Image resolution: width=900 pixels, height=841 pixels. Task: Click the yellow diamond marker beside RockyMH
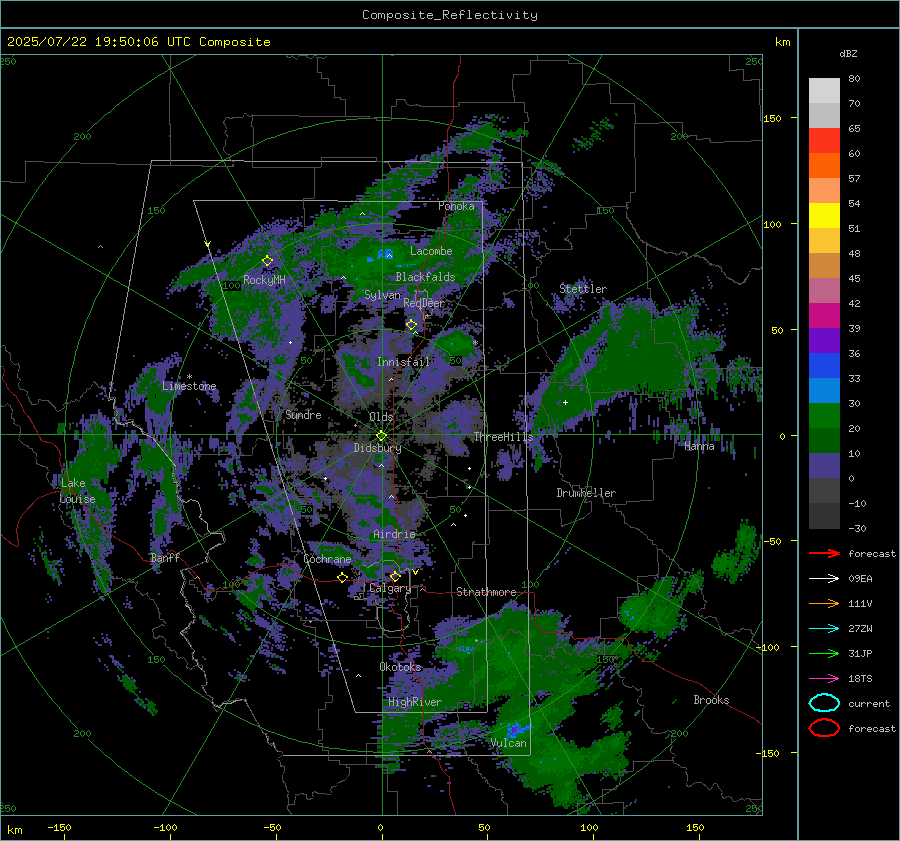click(x=267, y=261)
